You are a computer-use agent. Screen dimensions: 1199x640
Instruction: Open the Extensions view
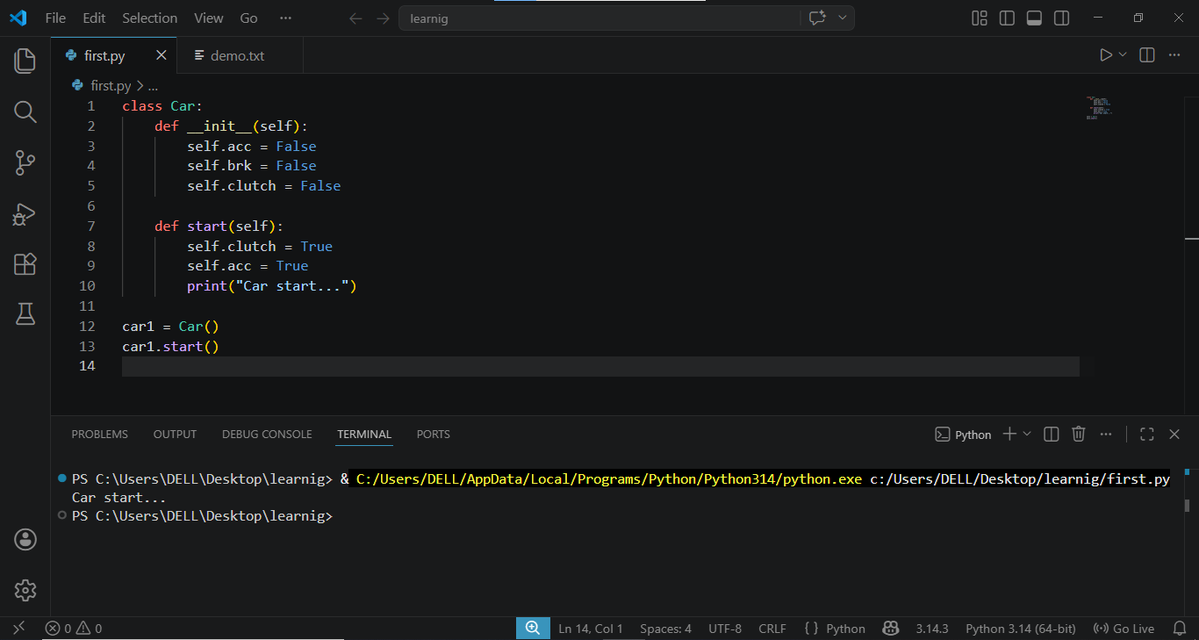click(25, 264)
